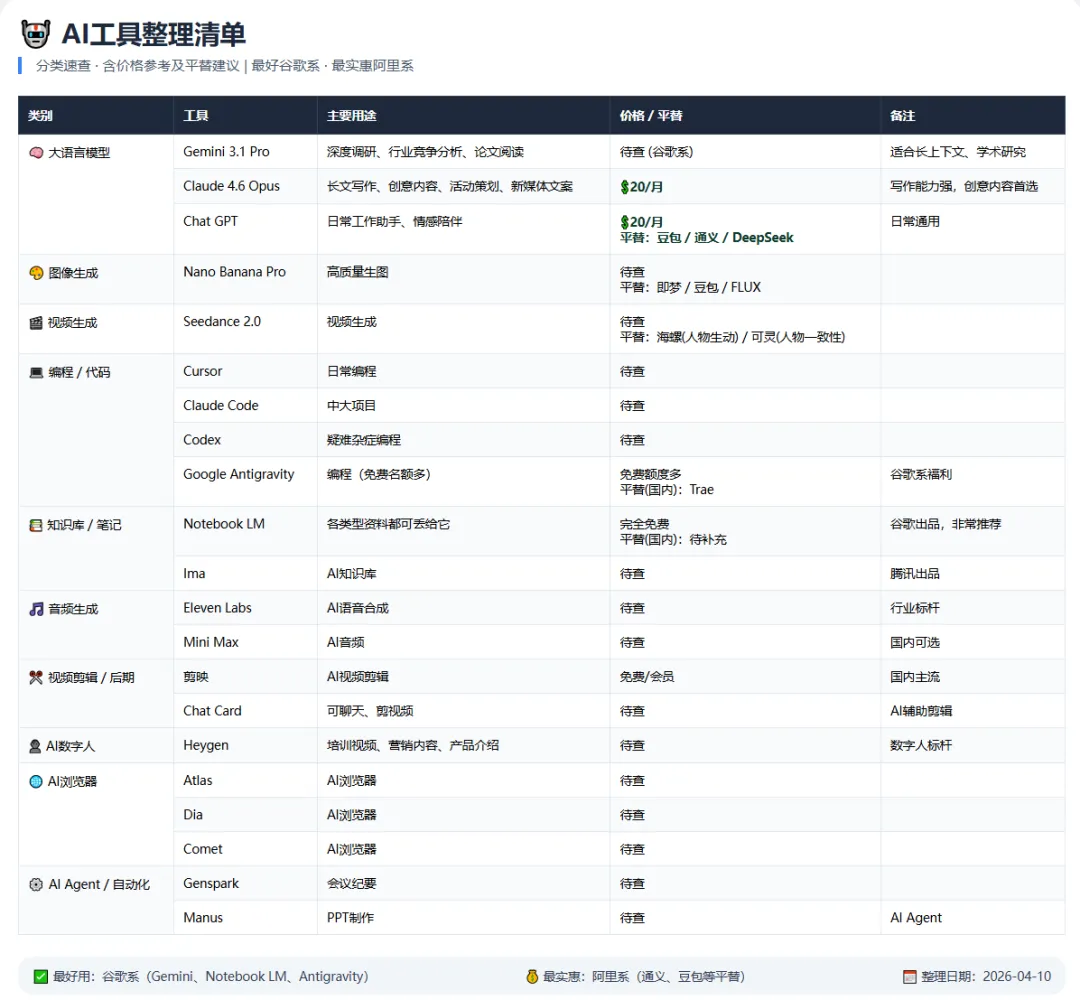Click the calendar icon before 整理日期
Viewport: 1080px width, 1000px height.
[909, 977]
